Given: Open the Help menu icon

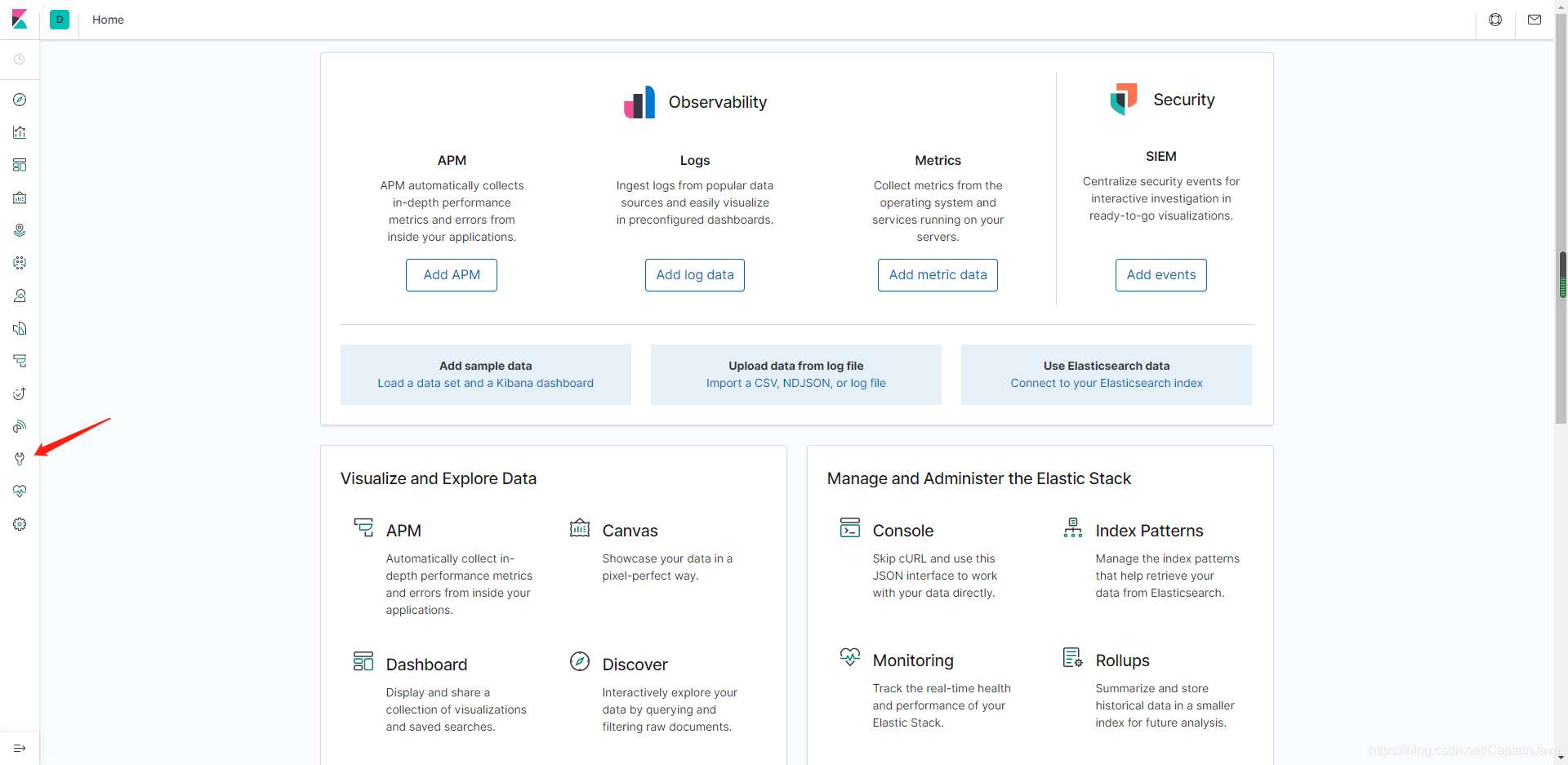Looking at the screenshot, I should [1495, 20].
